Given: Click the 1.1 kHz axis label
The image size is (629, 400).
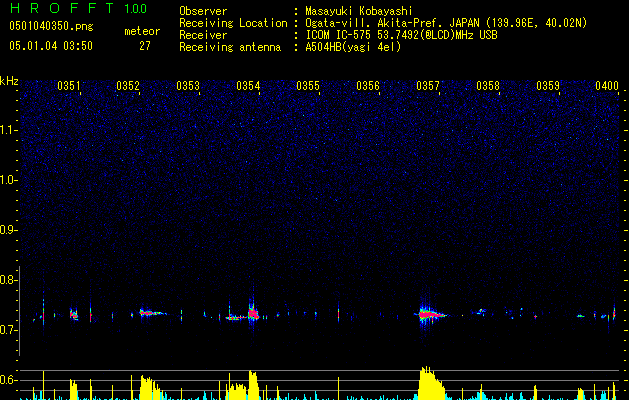Looking at the screenshot, I should pyautogui.click(x=9, y=130).
